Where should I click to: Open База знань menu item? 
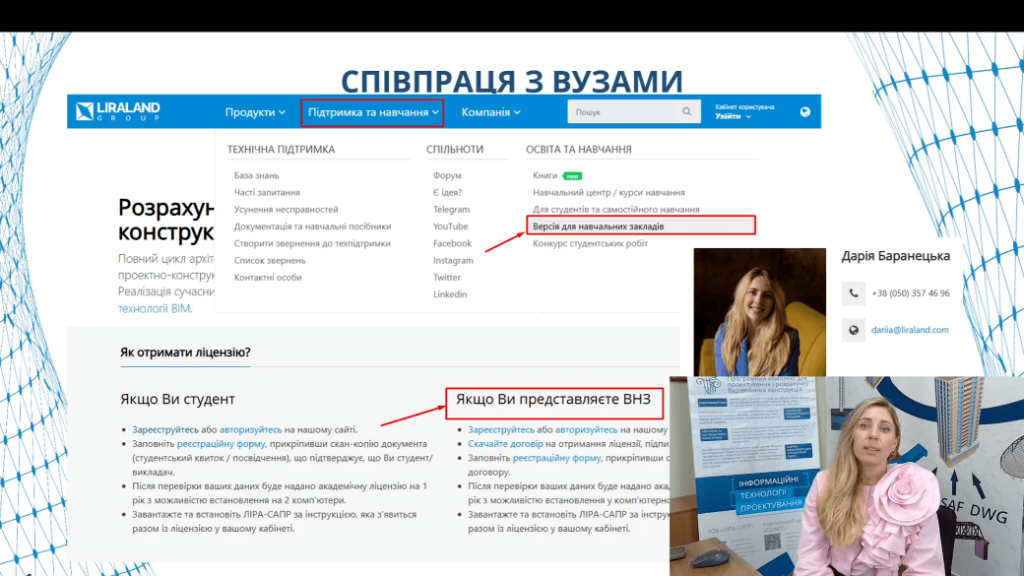(x=257, y=176)
